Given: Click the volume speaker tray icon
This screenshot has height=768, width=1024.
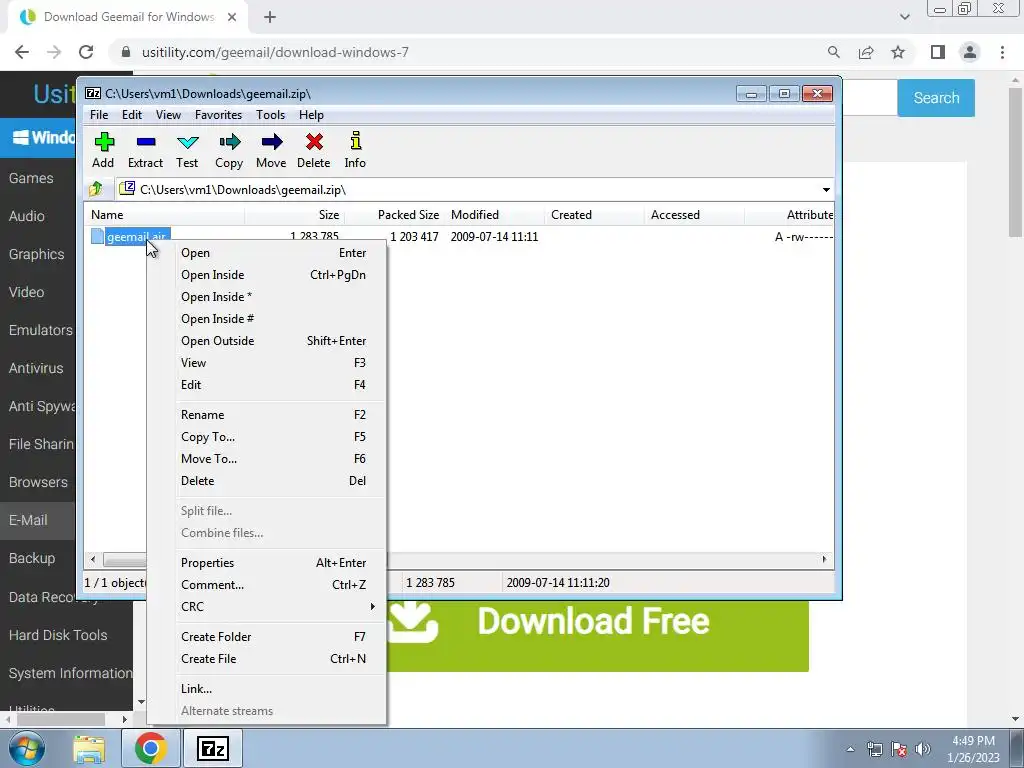Looking at the screenshot, I should point(923,749).
